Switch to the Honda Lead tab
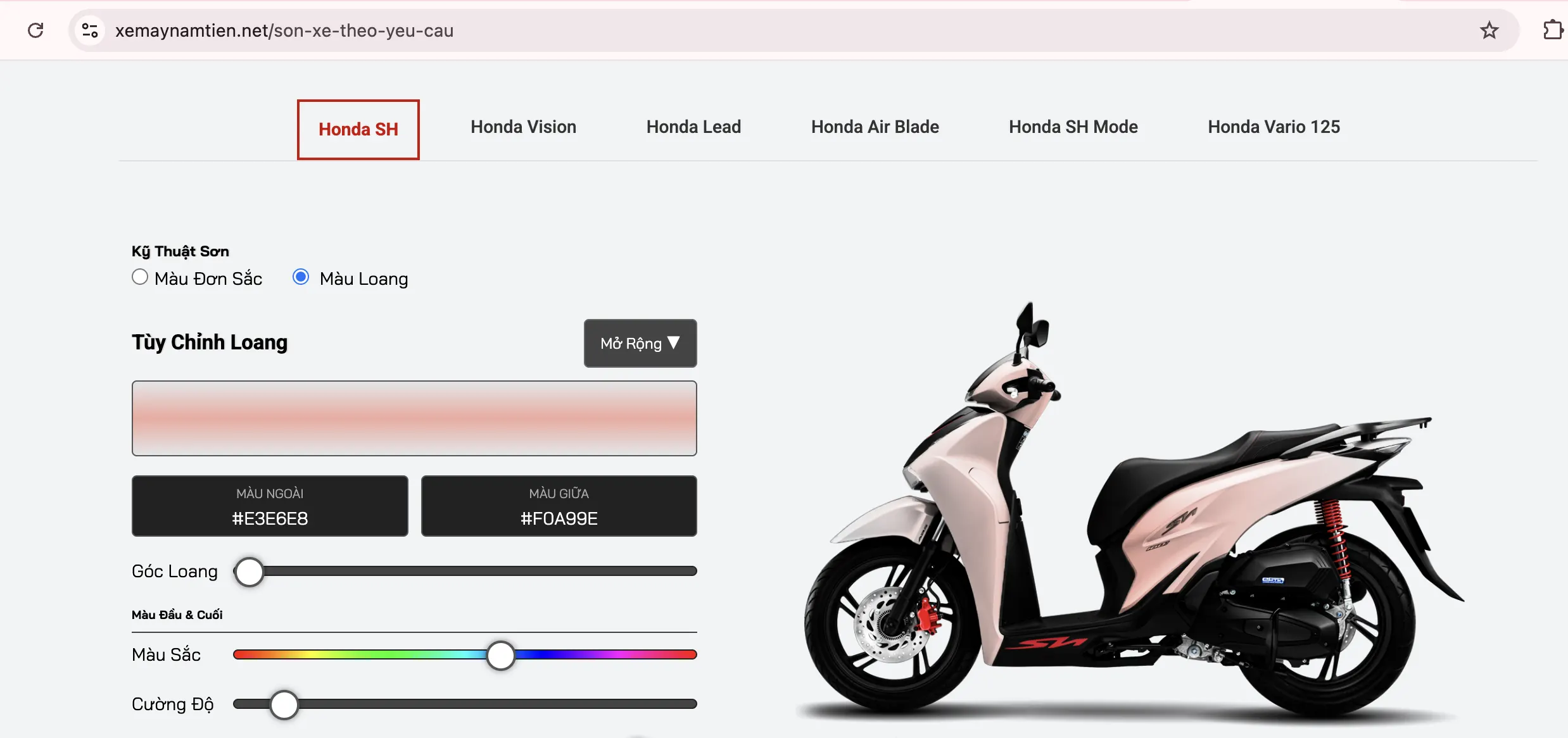This screenshot has width=1568, height=738. pos(693,127)
